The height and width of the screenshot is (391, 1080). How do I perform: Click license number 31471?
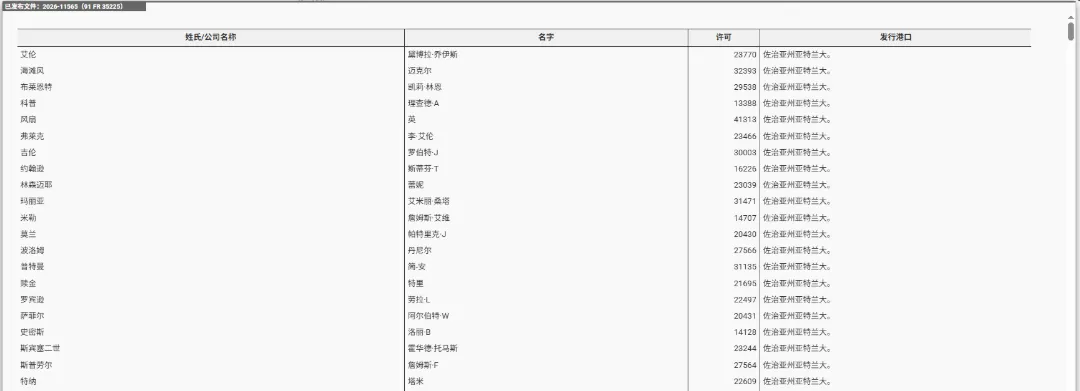coord(745,202)
